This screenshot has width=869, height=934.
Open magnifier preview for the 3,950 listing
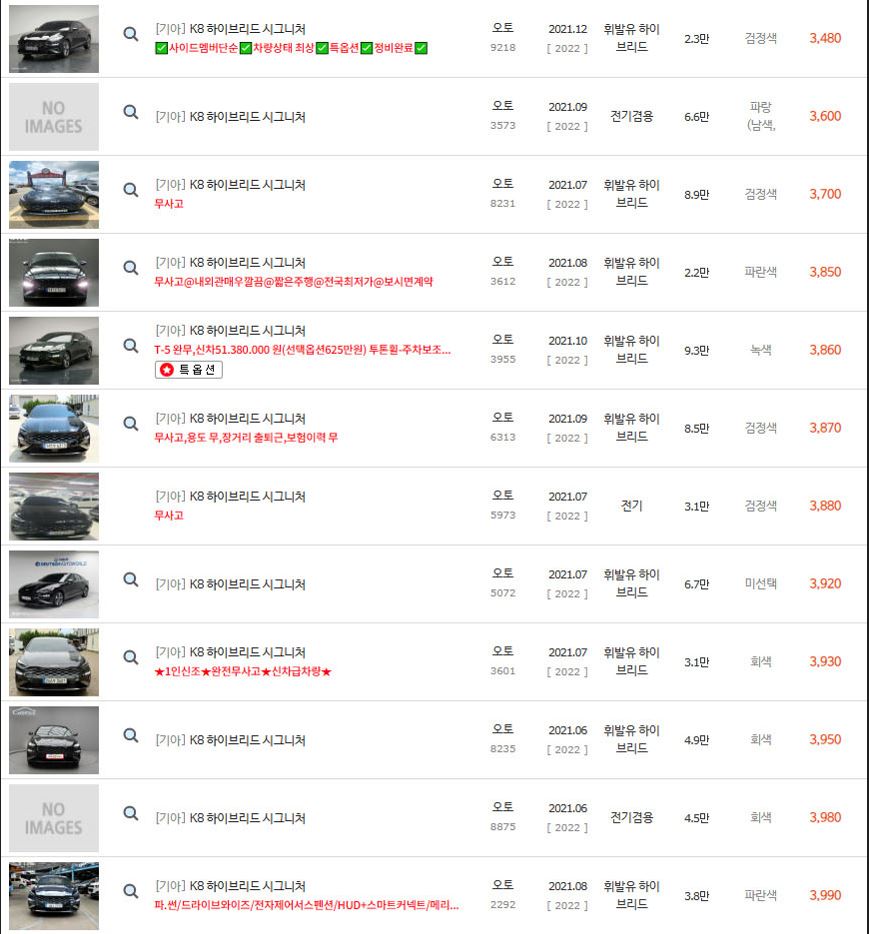(x=130, y=735)
